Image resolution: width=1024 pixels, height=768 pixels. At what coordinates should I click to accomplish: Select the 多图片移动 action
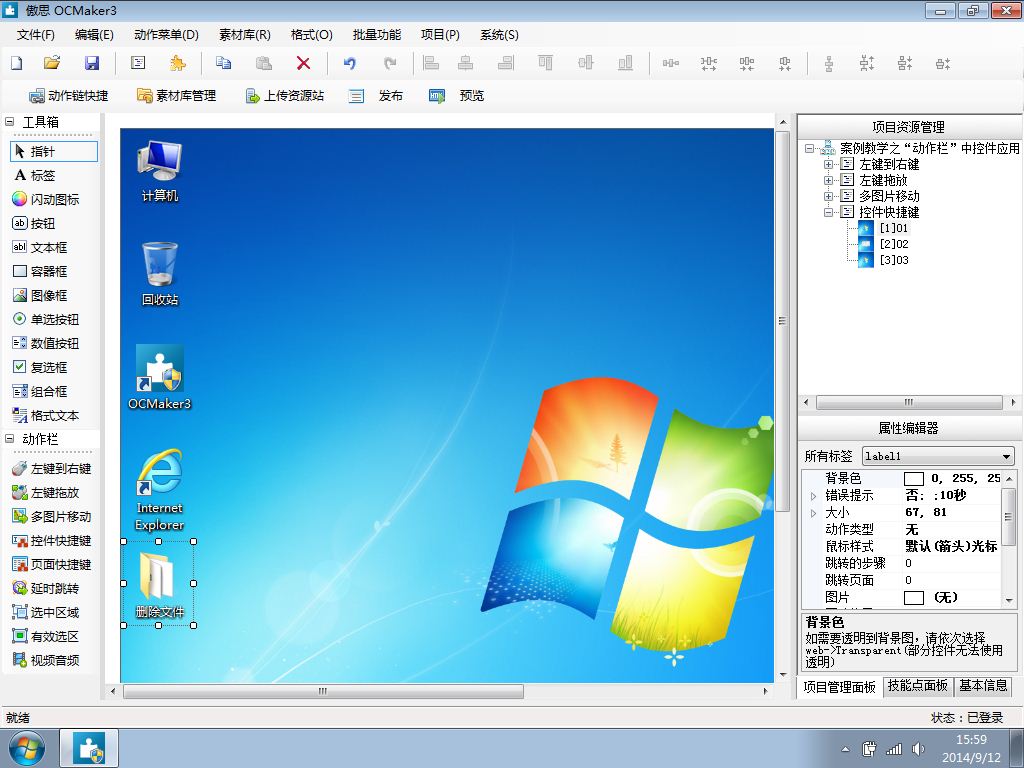(x=54, y=517)
